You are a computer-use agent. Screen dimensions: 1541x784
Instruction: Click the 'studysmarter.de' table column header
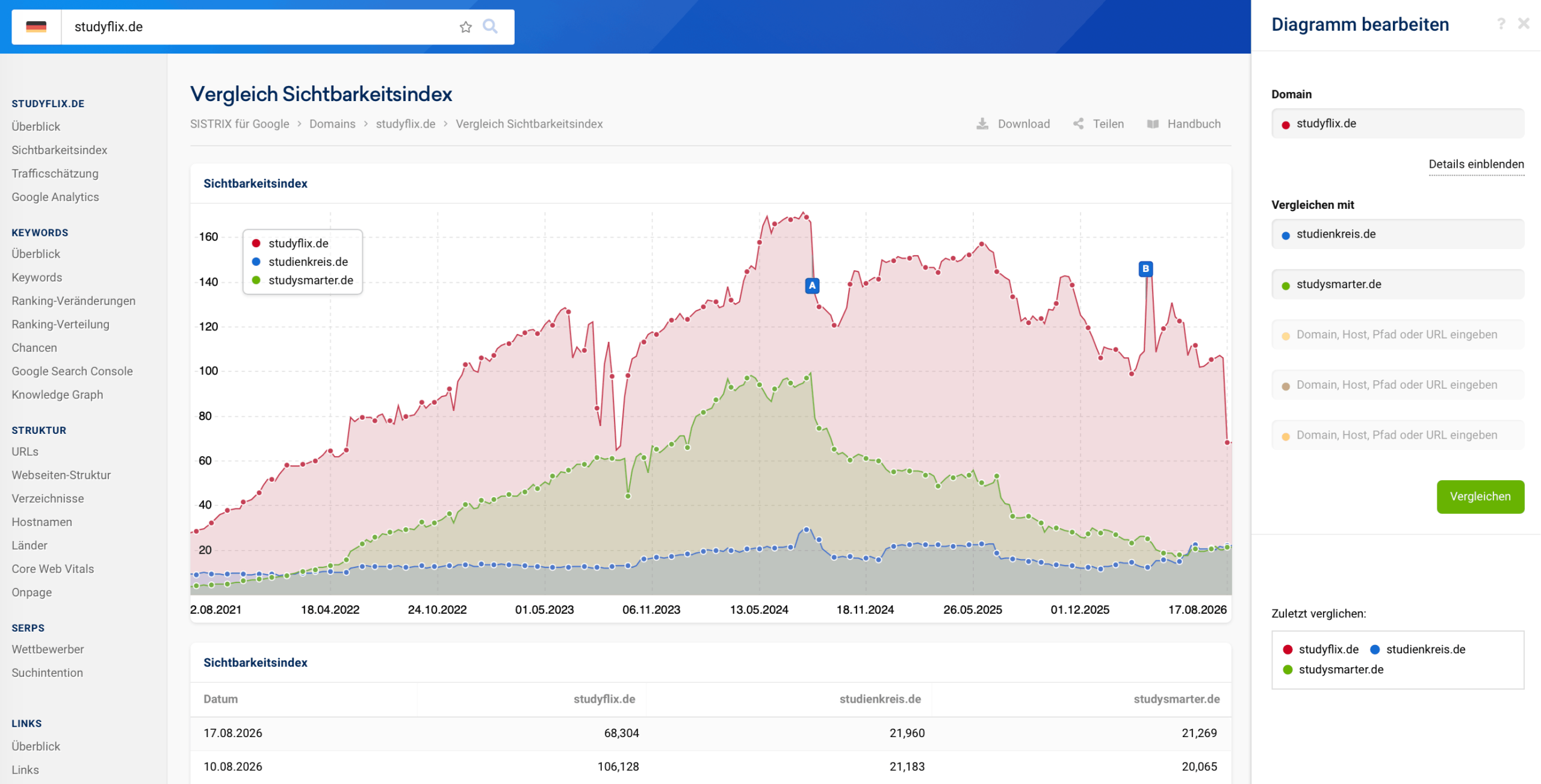pyautogui.click(x=1177, y=699)
